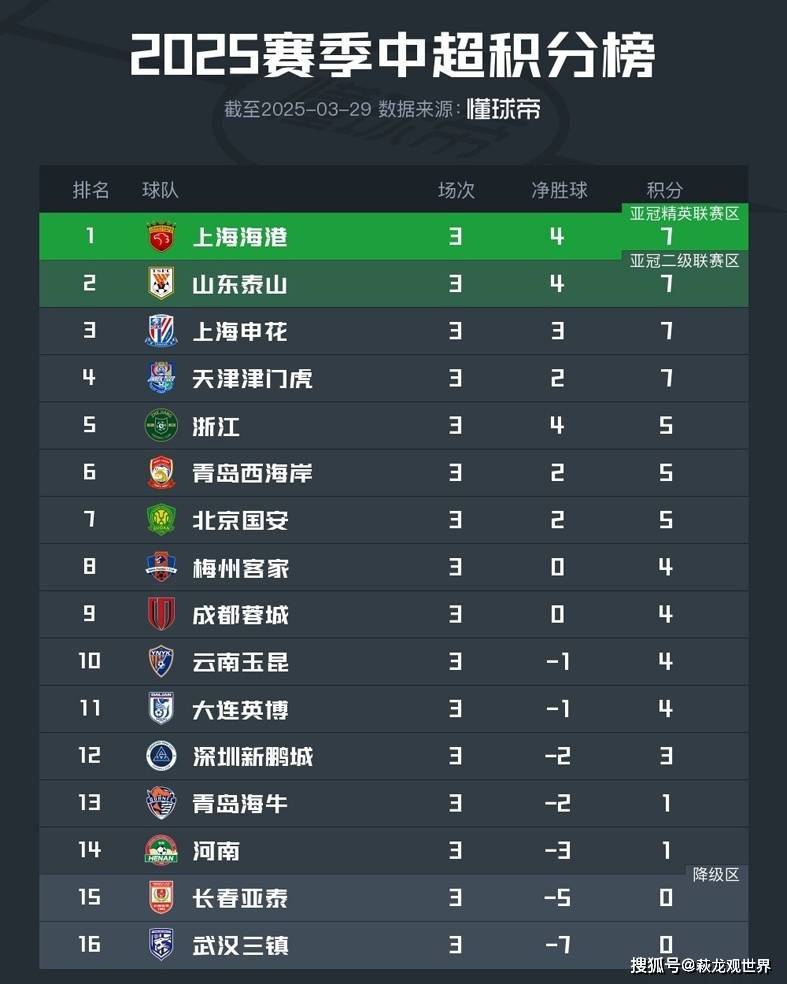Click the Shandong Taishan (山东泰山) team crest
787x984 pixels.
[161, 283]
